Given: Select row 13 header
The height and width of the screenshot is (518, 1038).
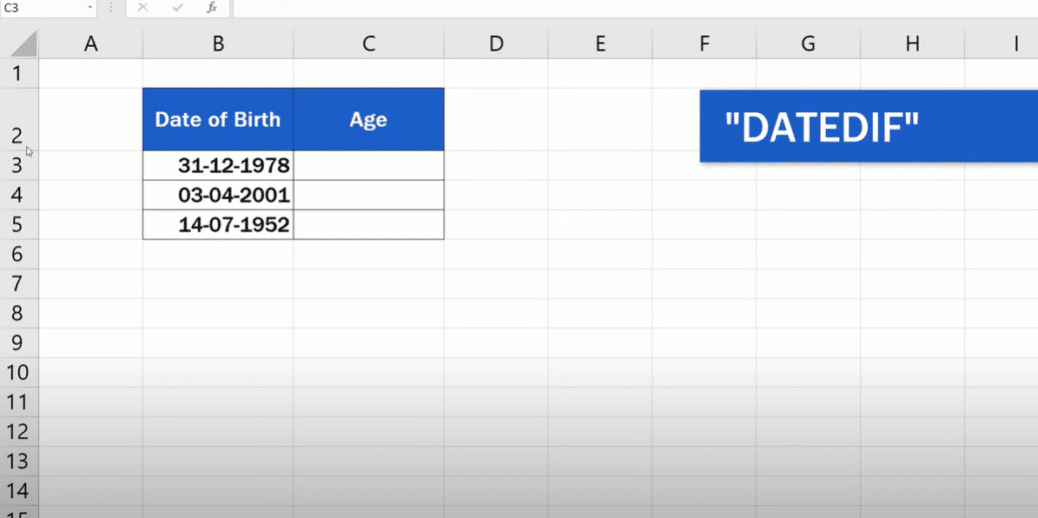Looking at the screenshot, I should [x=19, y=462].
